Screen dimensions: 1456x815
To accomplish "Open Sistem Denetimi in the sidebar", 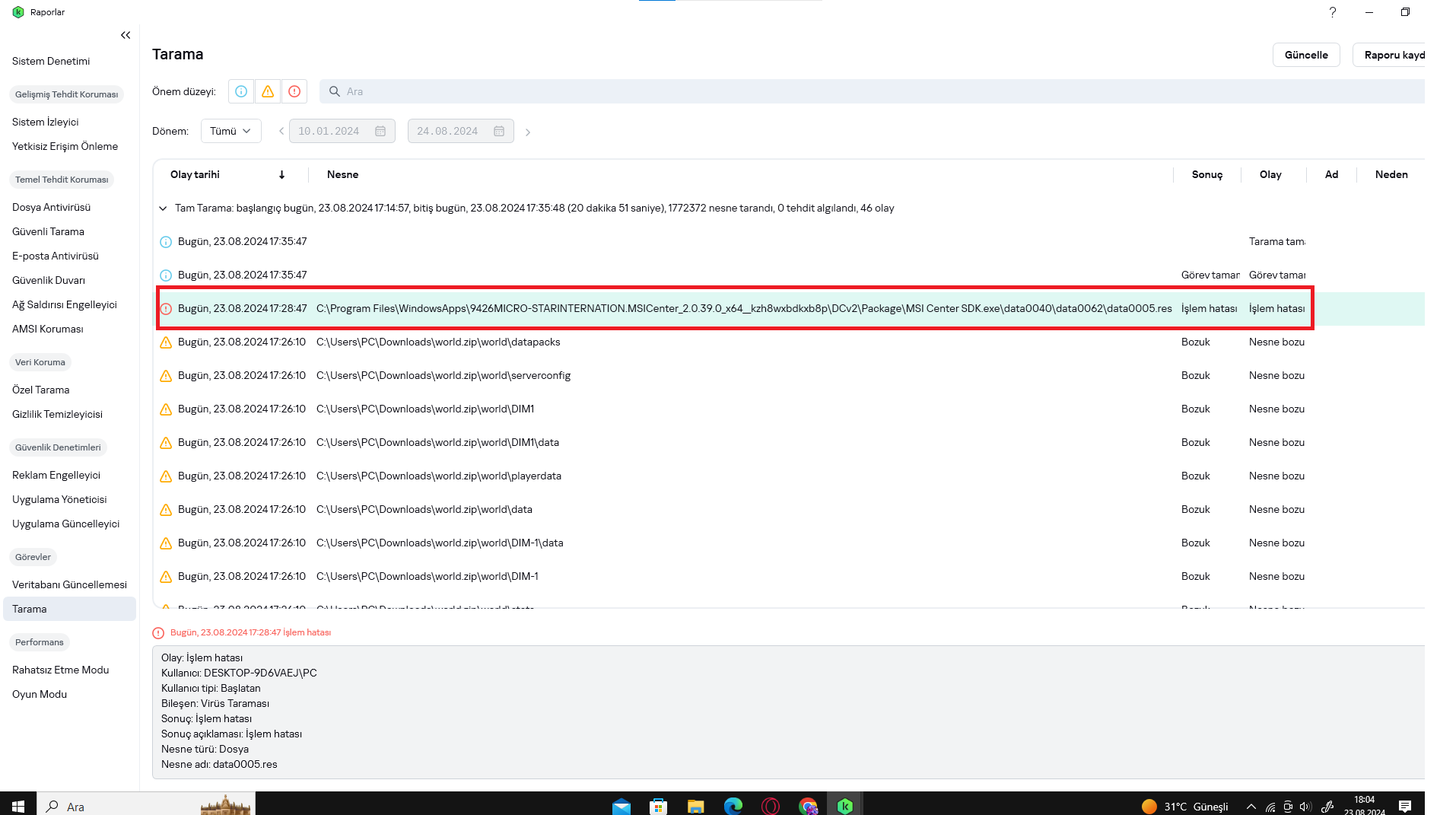I will [x=51, y=61].
